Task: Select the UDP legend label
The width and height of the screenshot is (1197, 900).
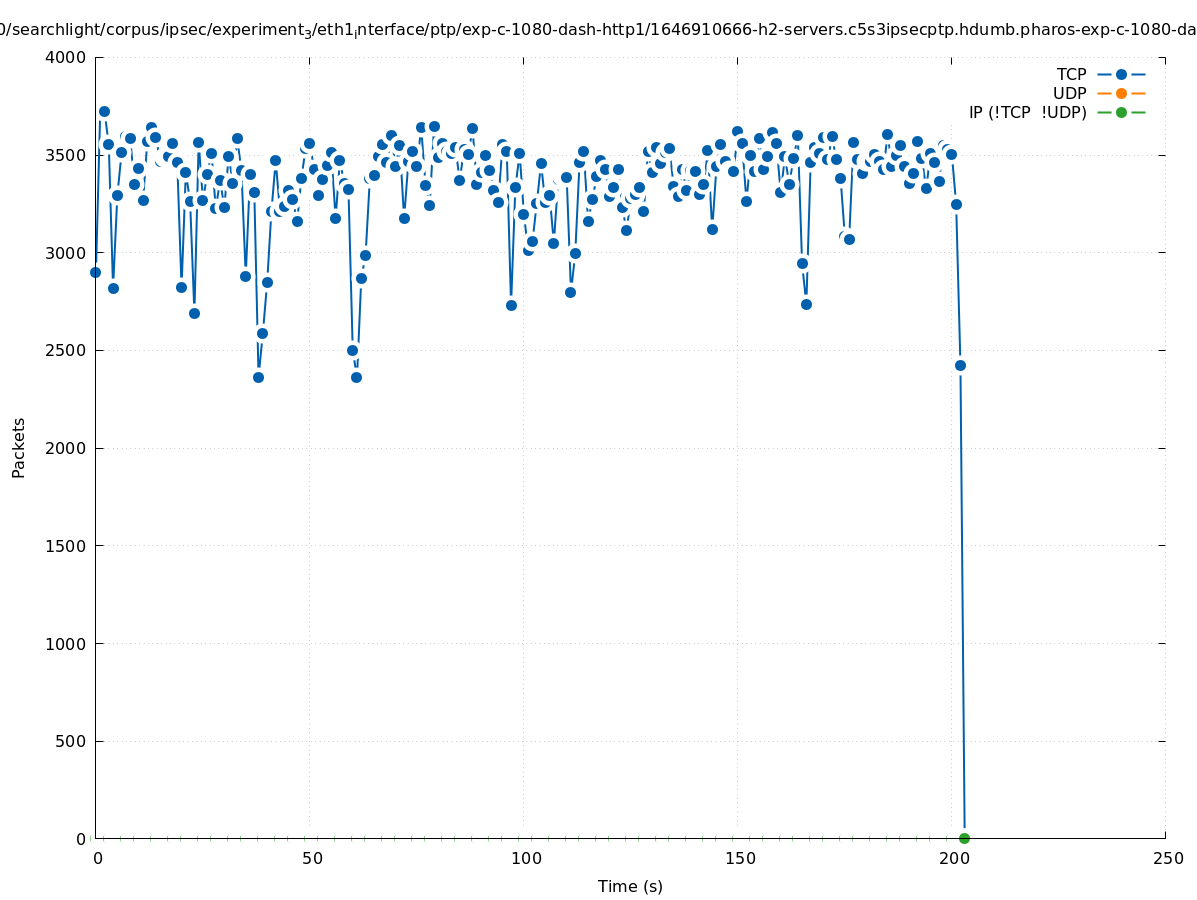Action: (1069, 93)
